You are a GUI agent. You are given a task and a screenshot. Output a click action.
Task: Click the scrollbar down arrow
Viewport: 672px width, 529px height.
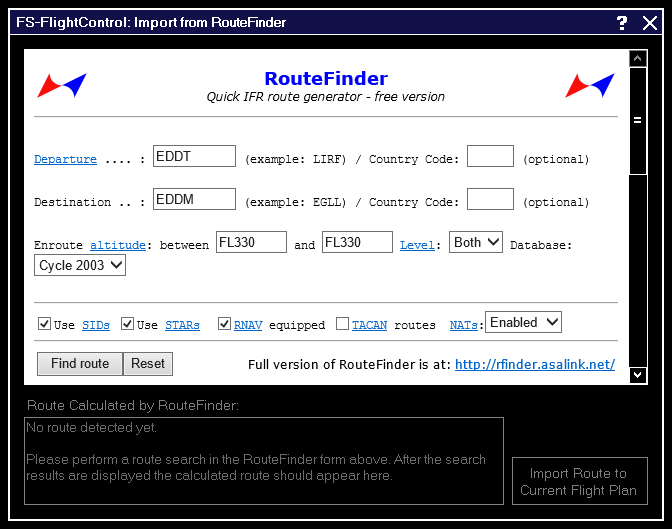[x=638, y=375]
